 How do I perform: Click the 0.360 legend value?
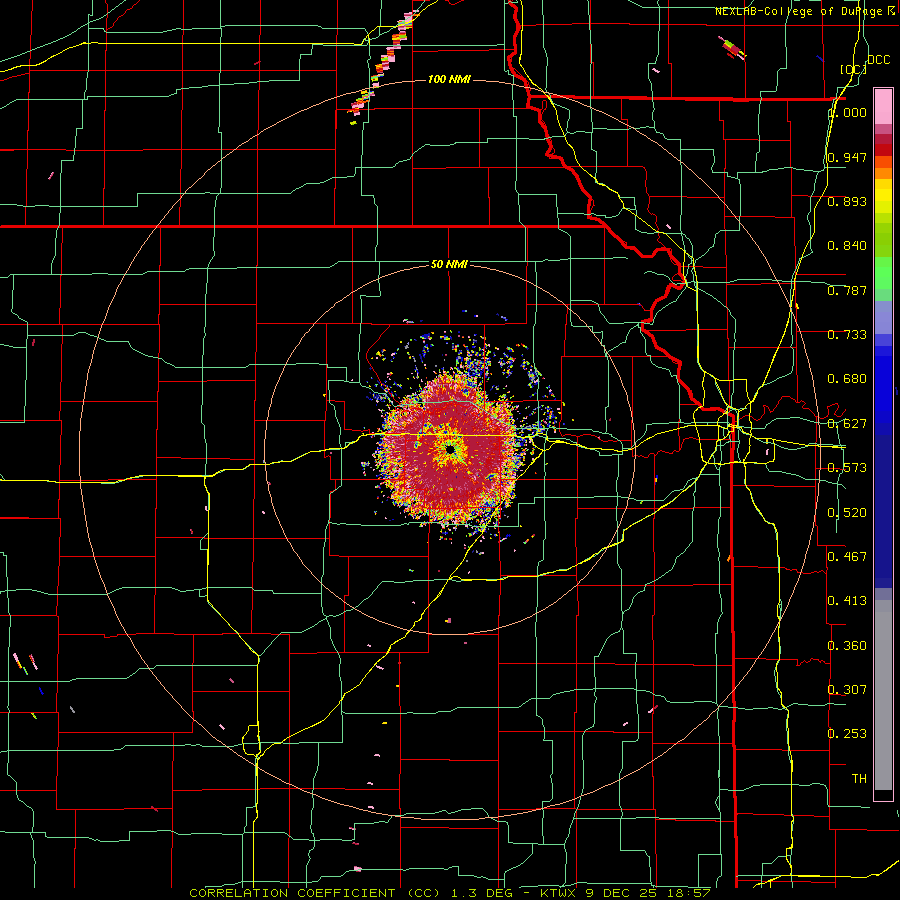click(x=847, y=646)
